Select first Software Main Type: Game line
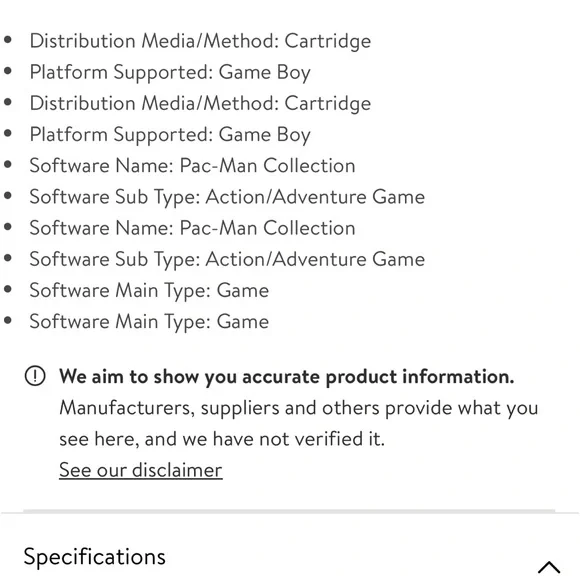Screen dimensions: 580x580 (149, 290)
